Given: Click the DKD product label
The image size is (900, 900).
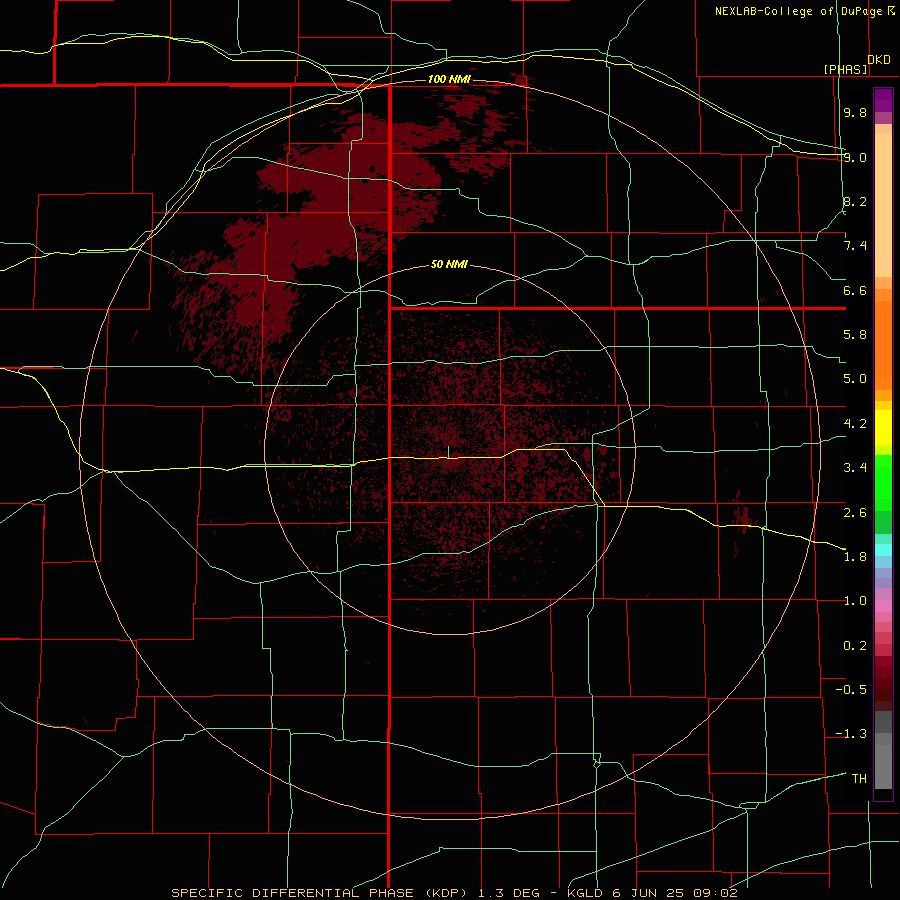Looking at the screenshot, I should tap(879, 60).
